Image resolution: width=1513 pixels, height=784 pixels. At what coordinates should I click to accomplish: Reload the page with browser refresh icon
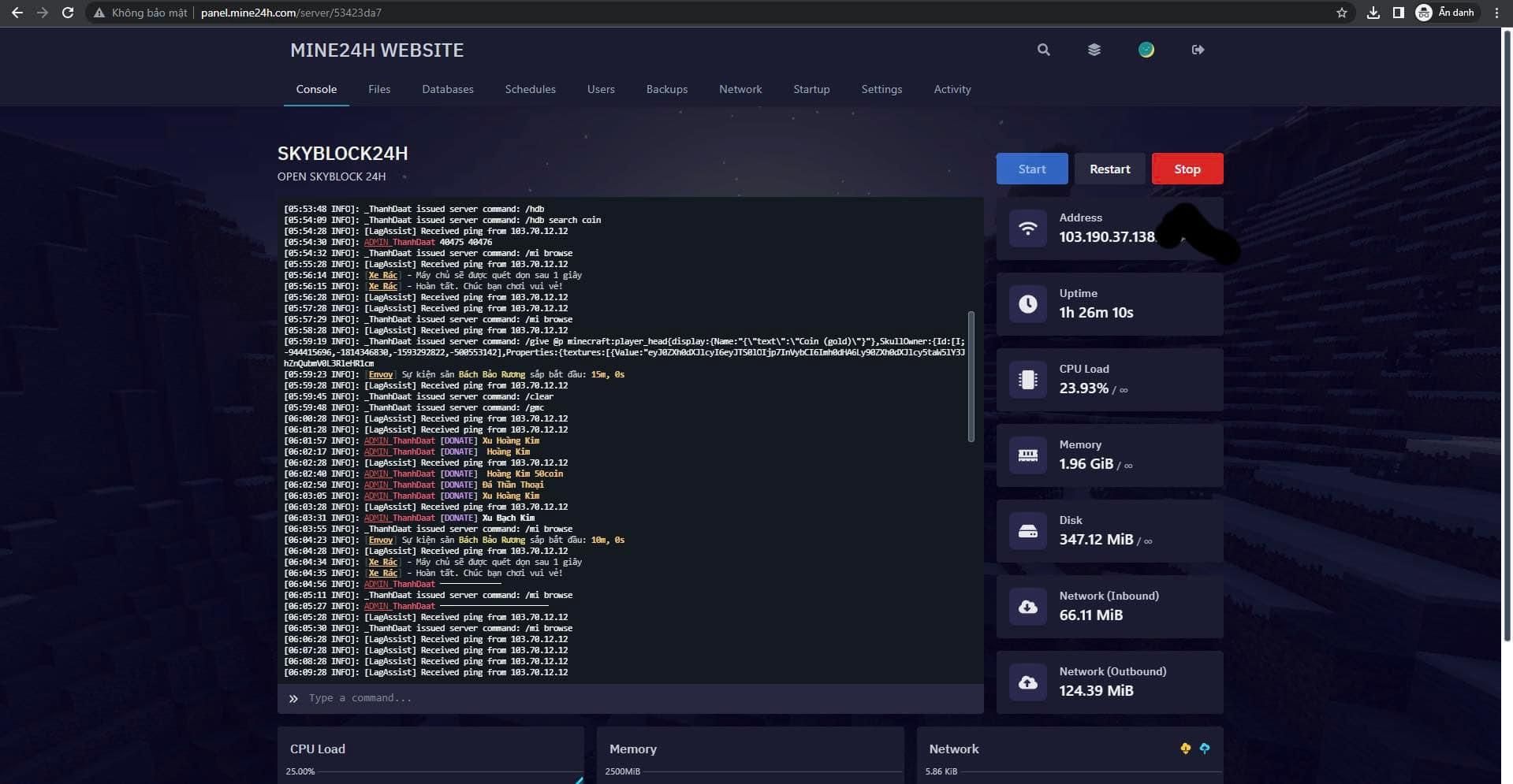(x=68, y=13)
